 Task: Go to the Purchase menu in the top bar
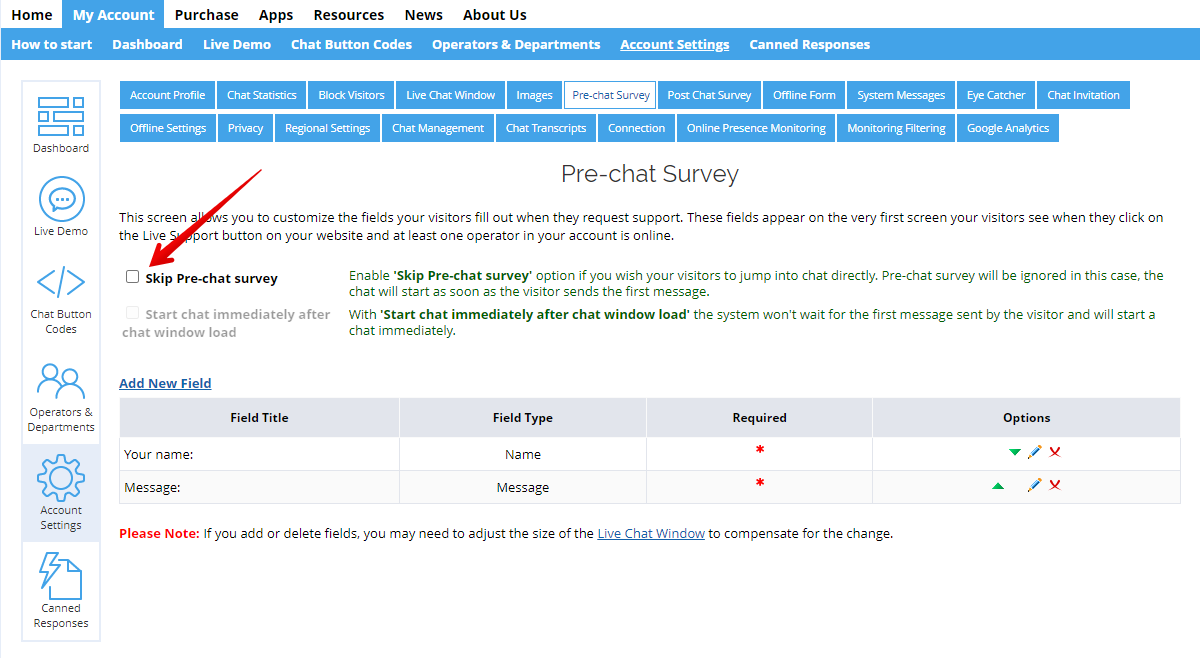[x=206, y=14]
